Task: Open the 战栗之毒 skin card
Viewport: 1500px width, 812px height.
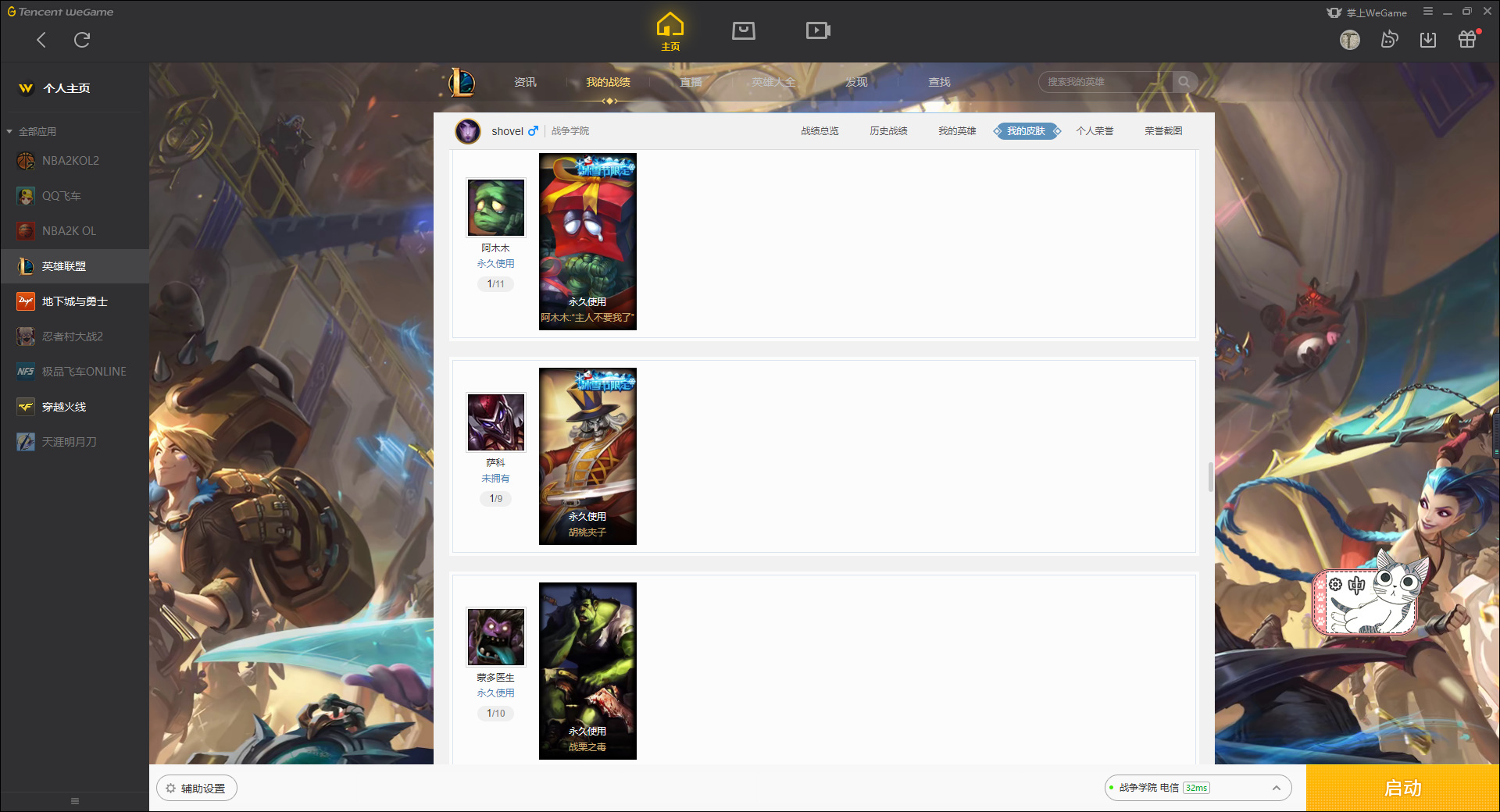Action: 587,671
